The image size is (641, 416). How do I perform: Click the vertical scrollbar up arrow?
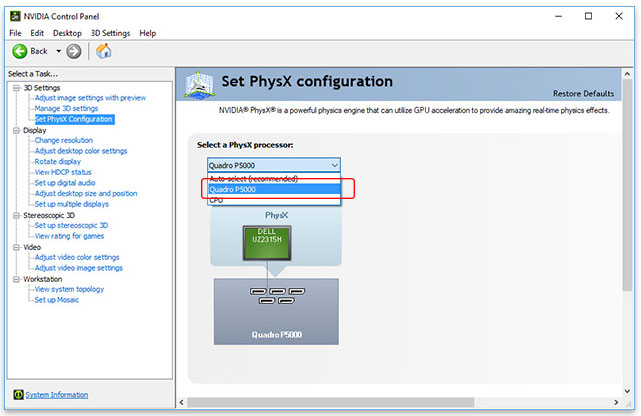628,74
